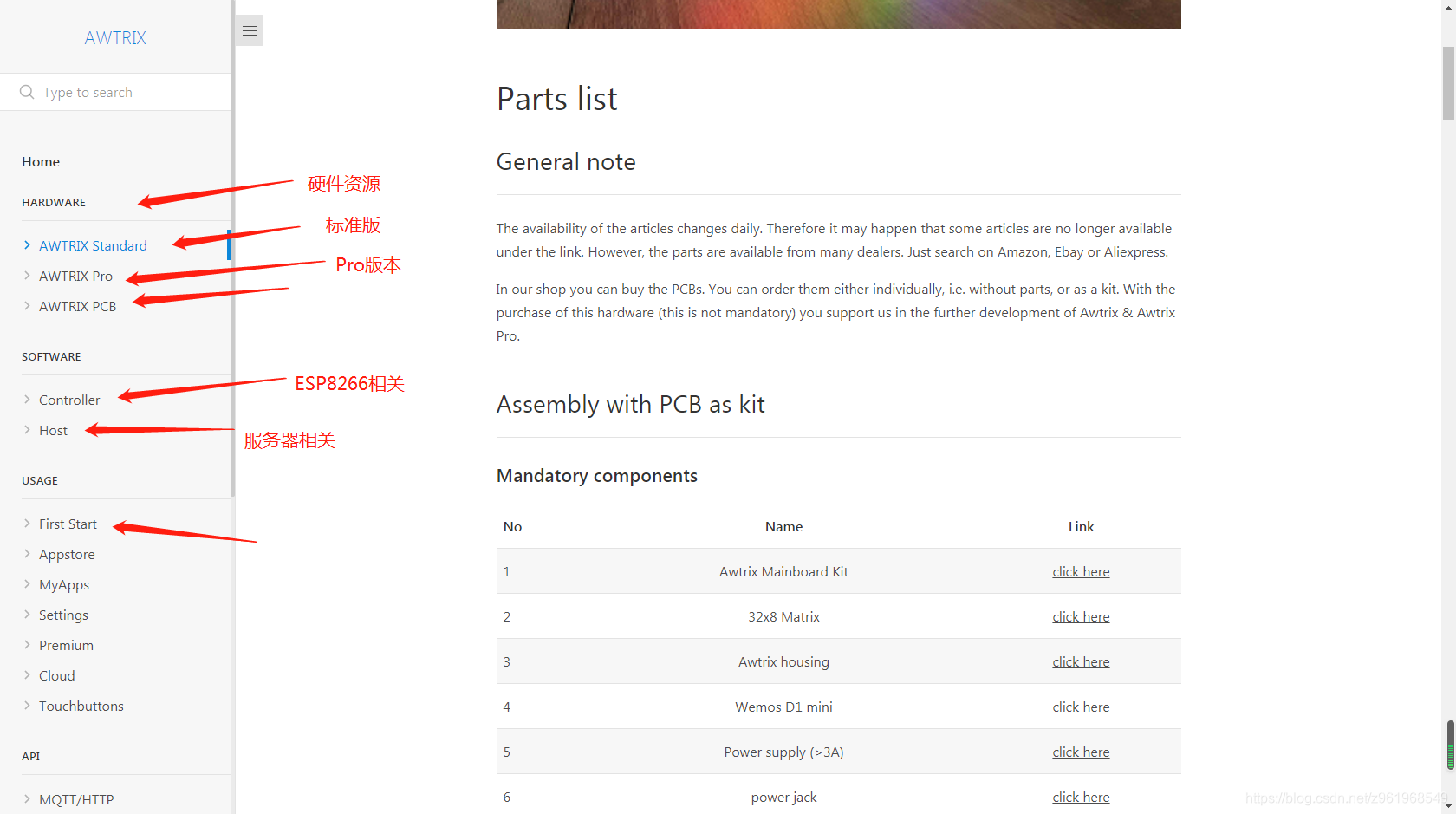Open the Appstore page
The width and height of the screenshot is (1456, 814).
(67, 554)
